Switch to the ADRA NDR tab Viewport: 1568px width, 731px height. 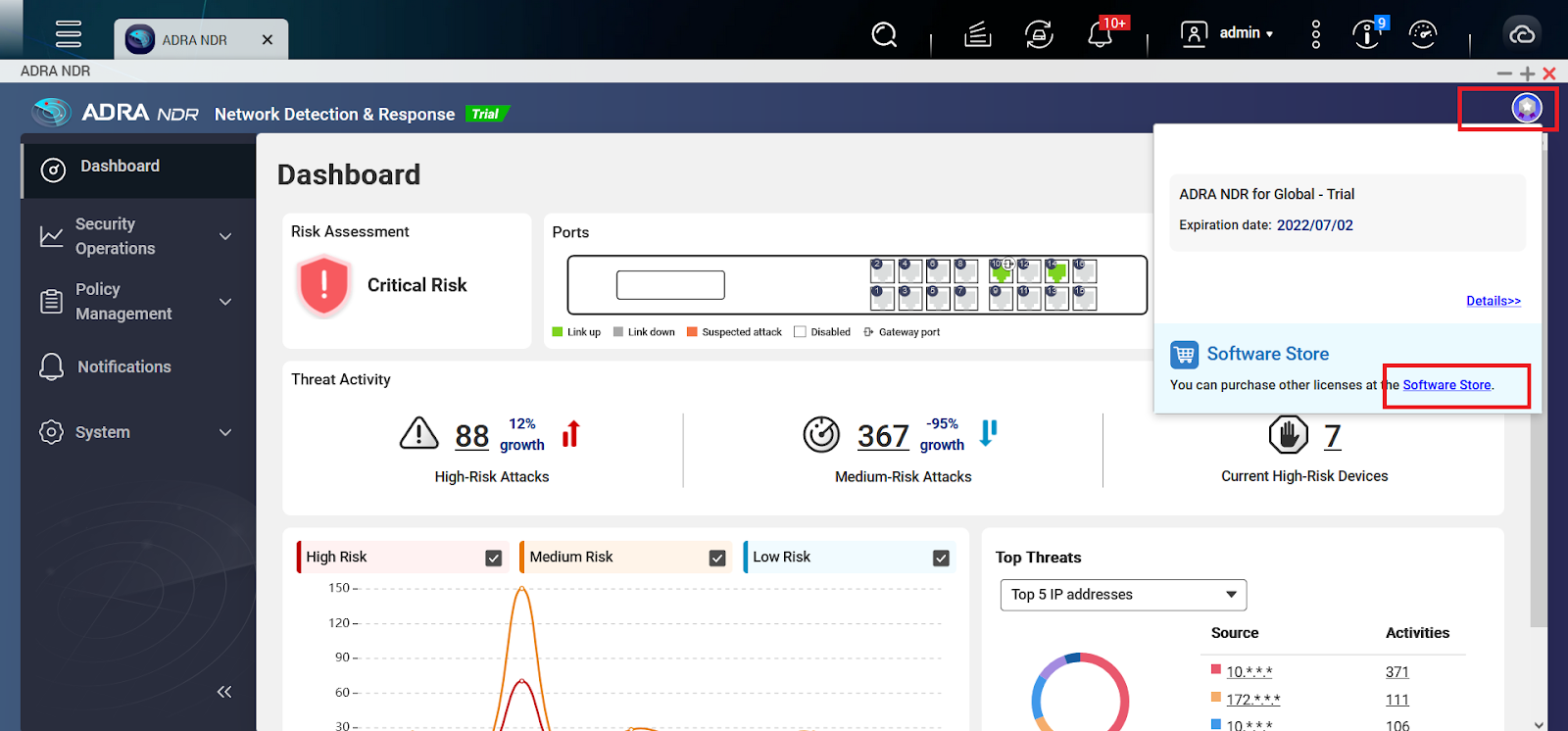(194, 40)
